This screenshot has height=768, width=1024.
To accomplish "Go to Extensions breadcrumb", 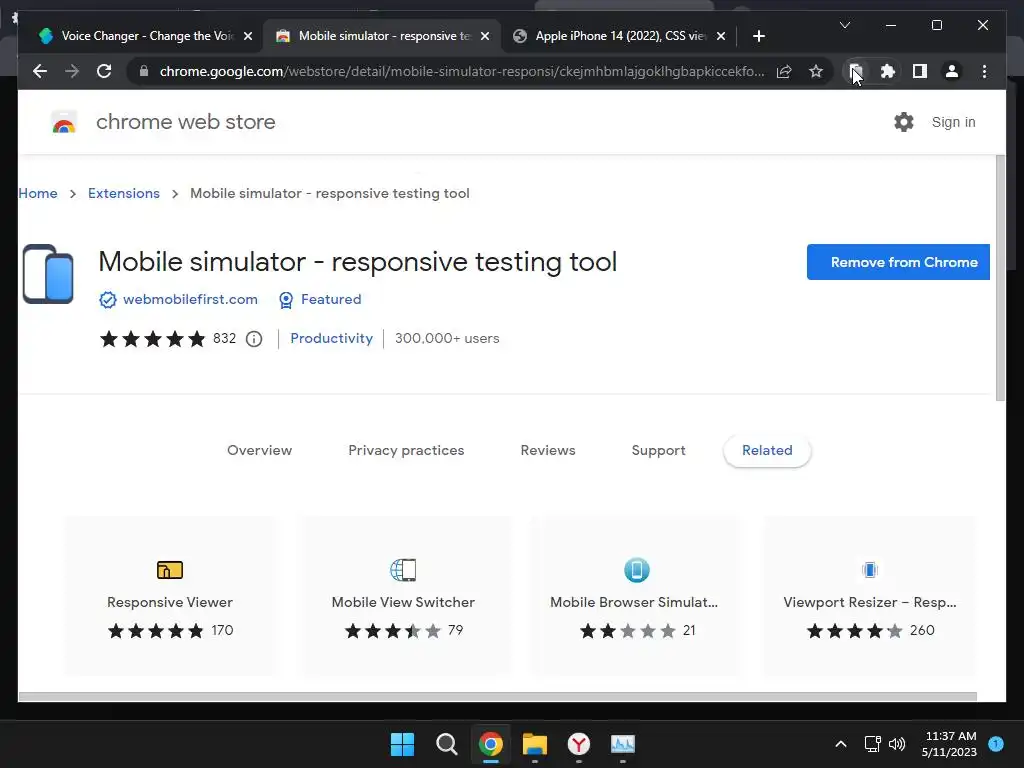I will click(x=123, y=193).
